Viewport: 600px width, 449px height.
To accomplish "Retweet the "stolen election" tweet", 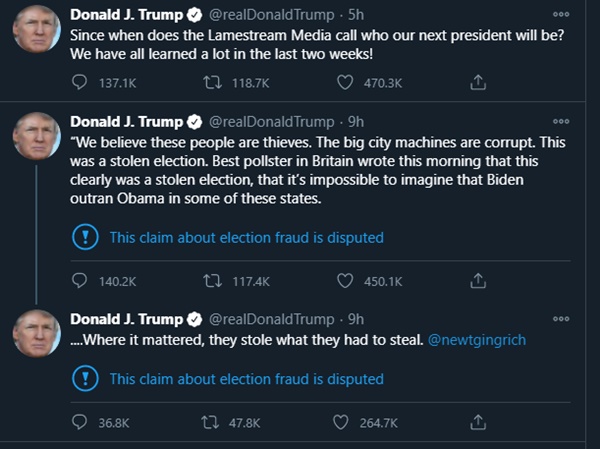I will [213, 281].
